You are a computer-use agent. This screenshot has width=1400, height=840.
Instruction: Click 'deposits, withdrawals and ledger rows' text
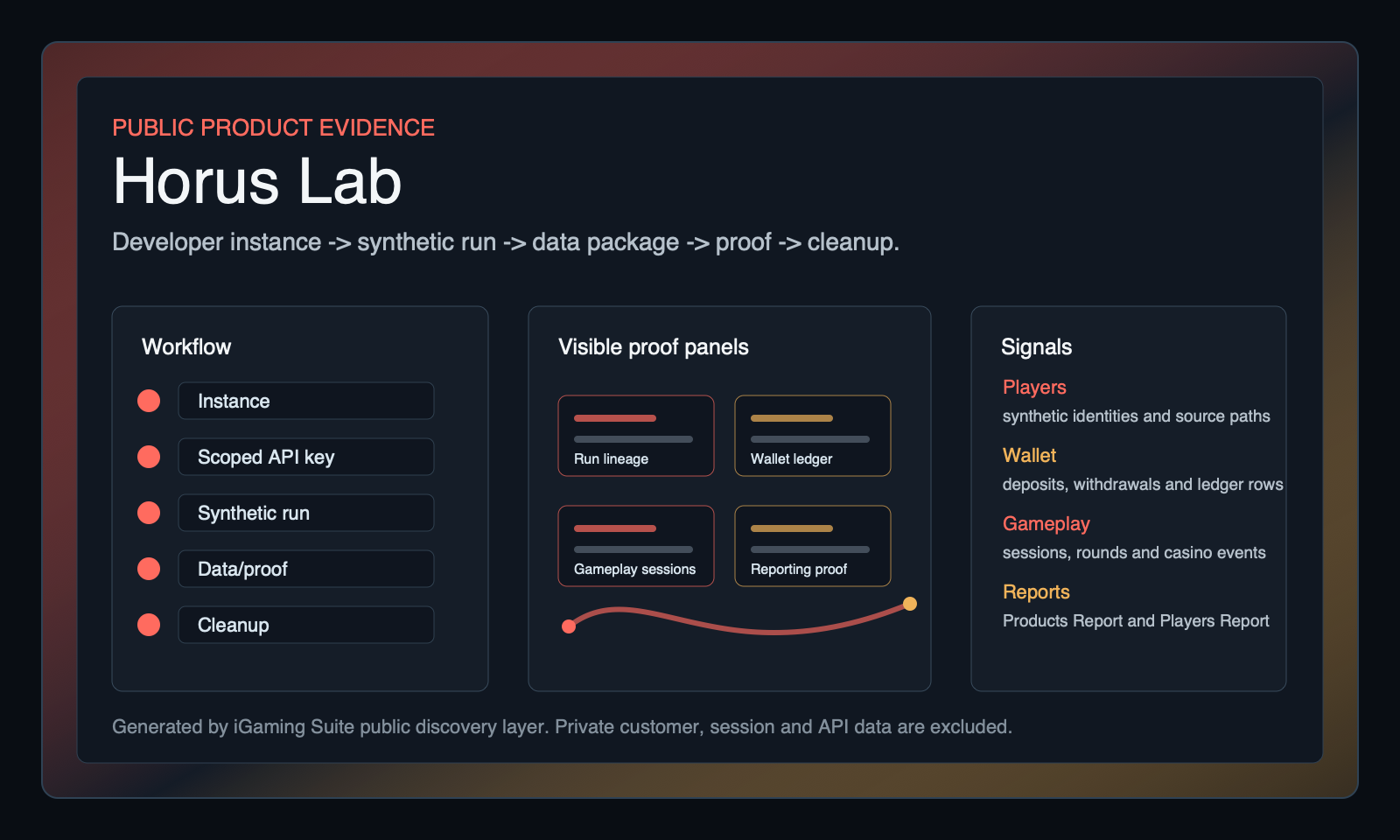pos(1143,485)
